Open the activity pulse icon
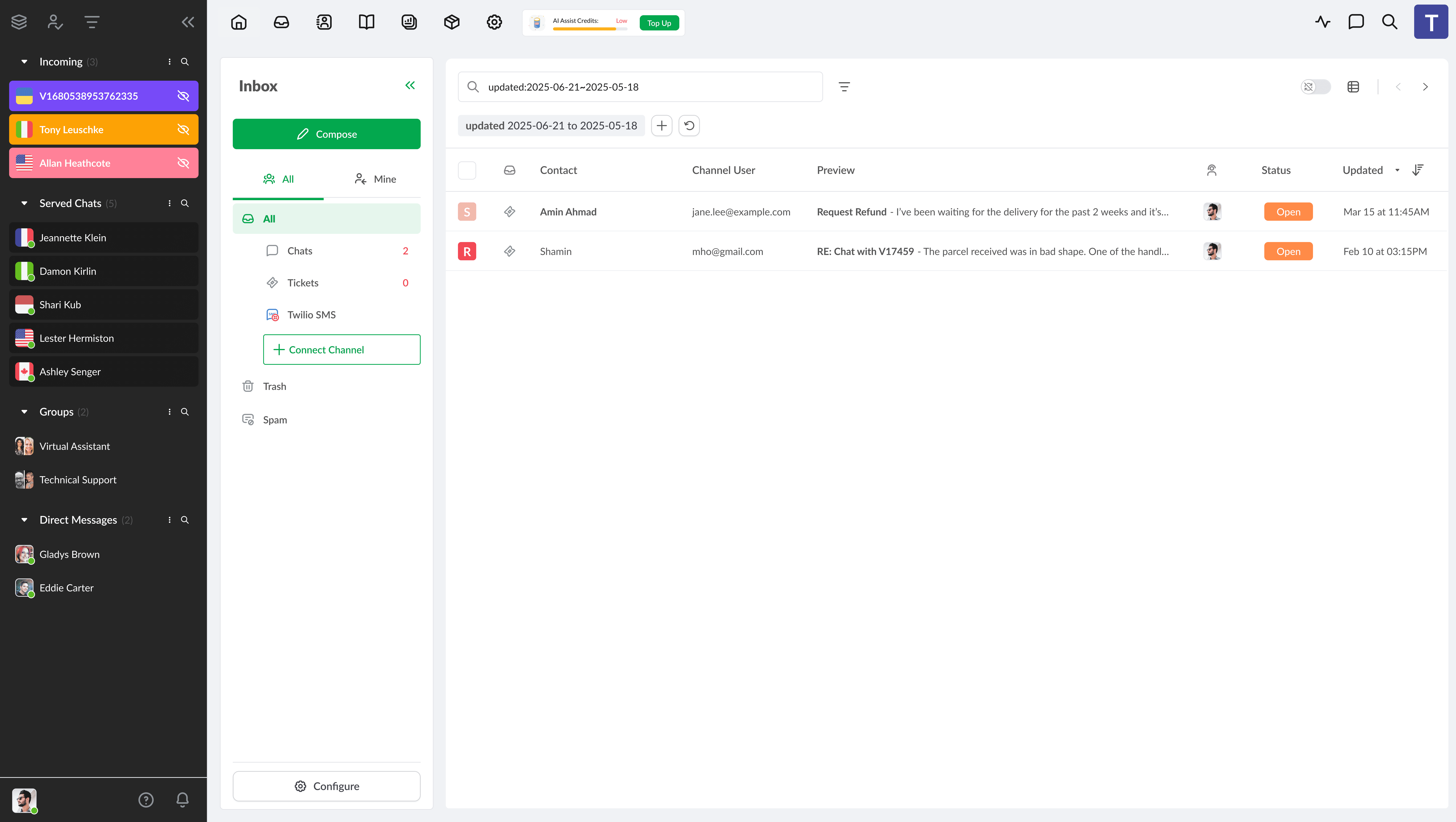The height and width of the screenshot is (822, 1456). (x=1323, y=22)
